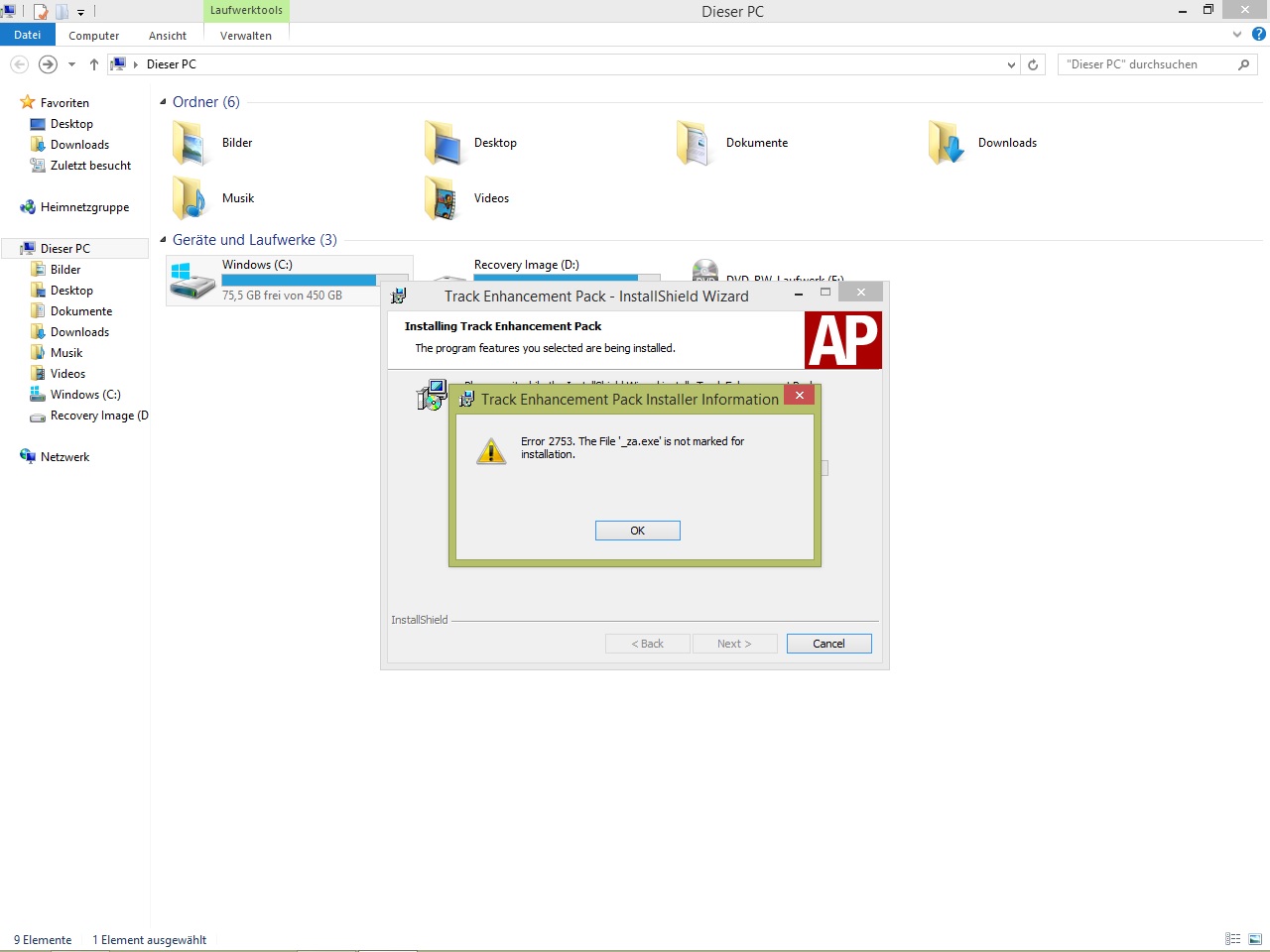Select Favoriten in the navigation pane

click(64, 103)
